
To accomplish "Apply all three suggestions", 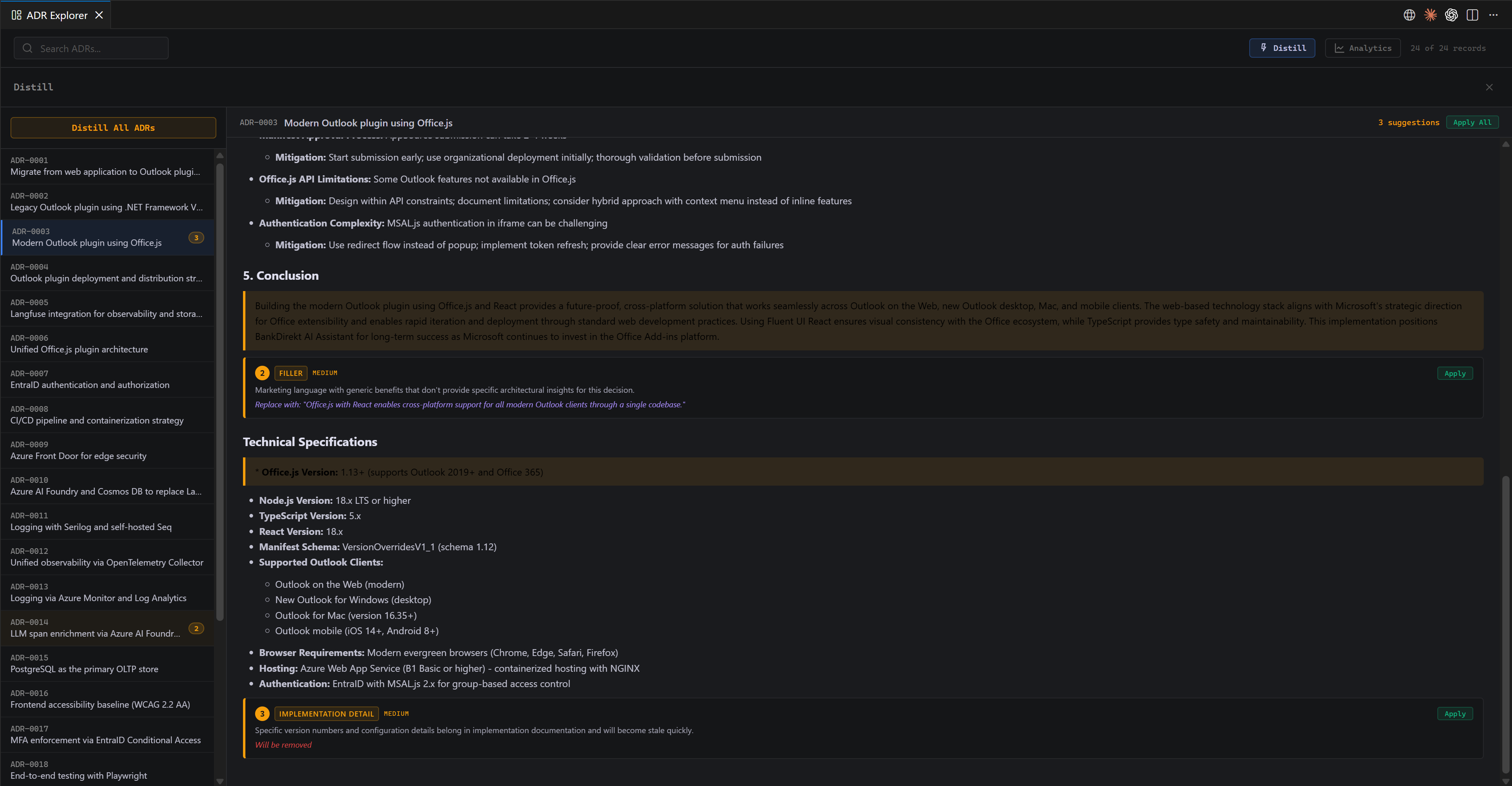I will 1472,122.
